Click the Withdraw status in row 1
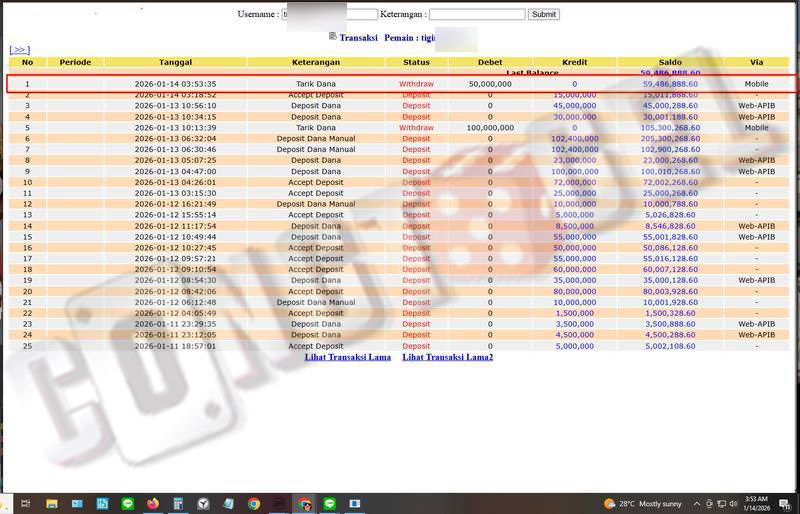This screenshot has width=800, height=514. [x=416, y=84]
